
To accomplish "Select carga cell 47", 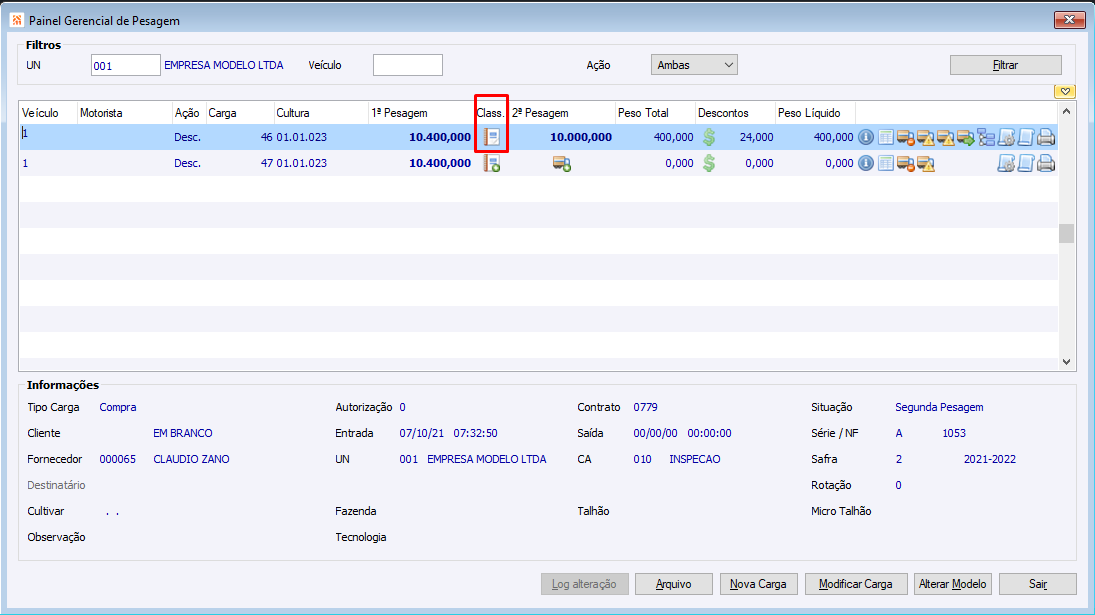I will click(x=266, y=163).
